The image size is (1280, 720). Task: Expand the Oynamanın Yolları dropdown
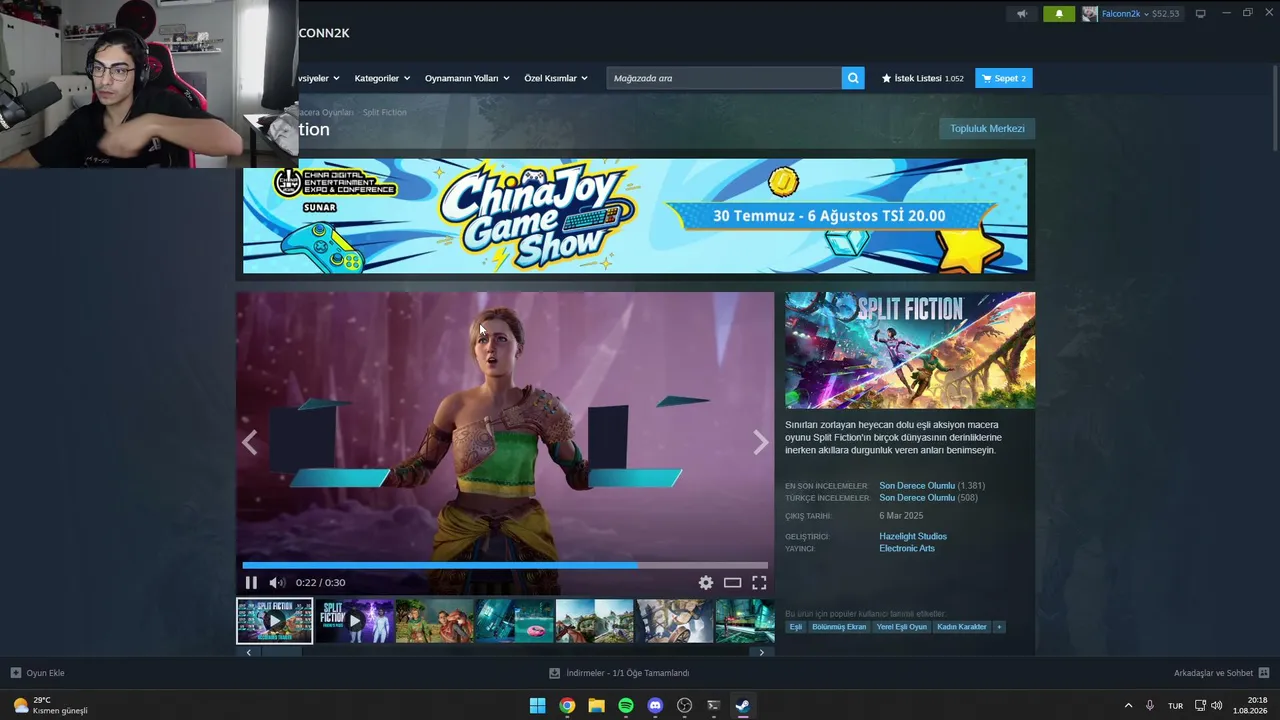point(467,78)
